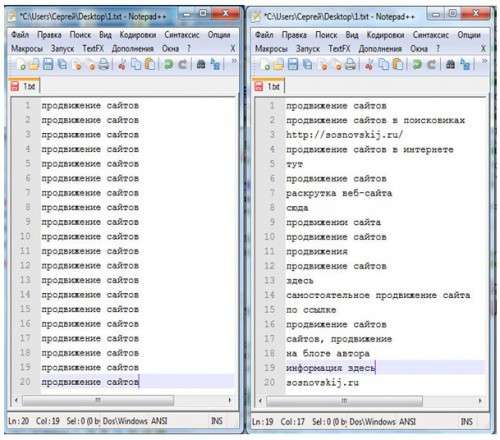Click 'Dos\Windows ANSI' in left window's status bar
This screenshot has height=440, width=500.
(135, 421)
